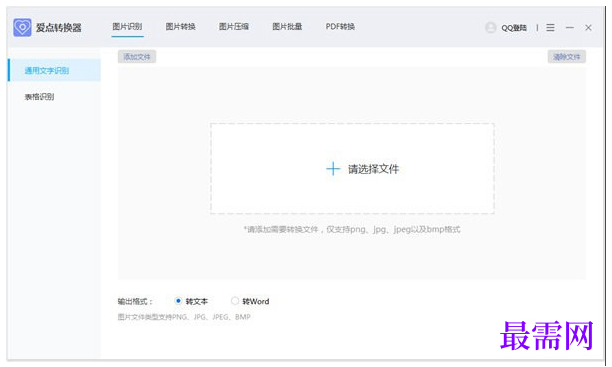
Task: Click the blue plus icon to add file
Action: [333, 169]
